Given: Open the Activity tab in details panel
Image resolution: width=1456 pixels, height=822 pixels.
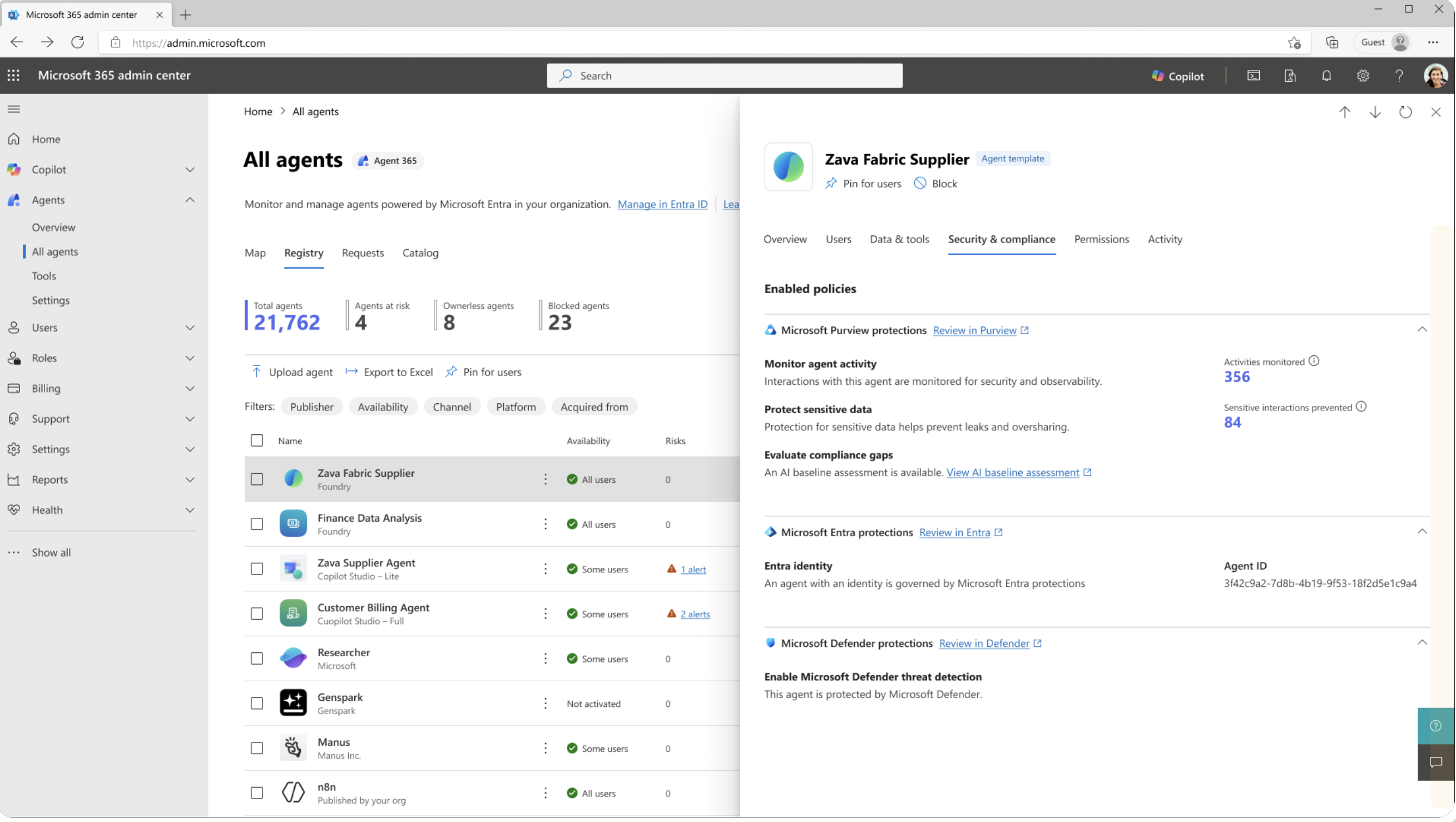Looking at the screenshot, I should (1166, 239).
